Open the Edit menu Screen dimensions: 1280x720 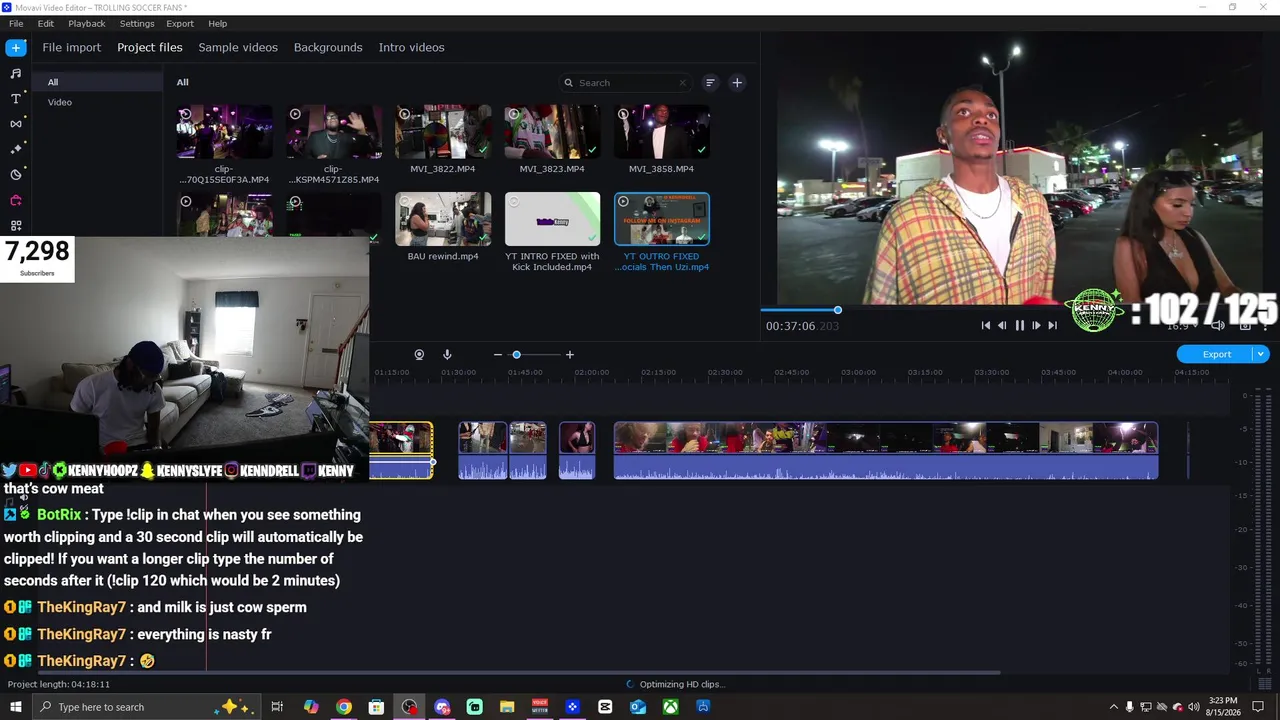(x=46, y=23)
